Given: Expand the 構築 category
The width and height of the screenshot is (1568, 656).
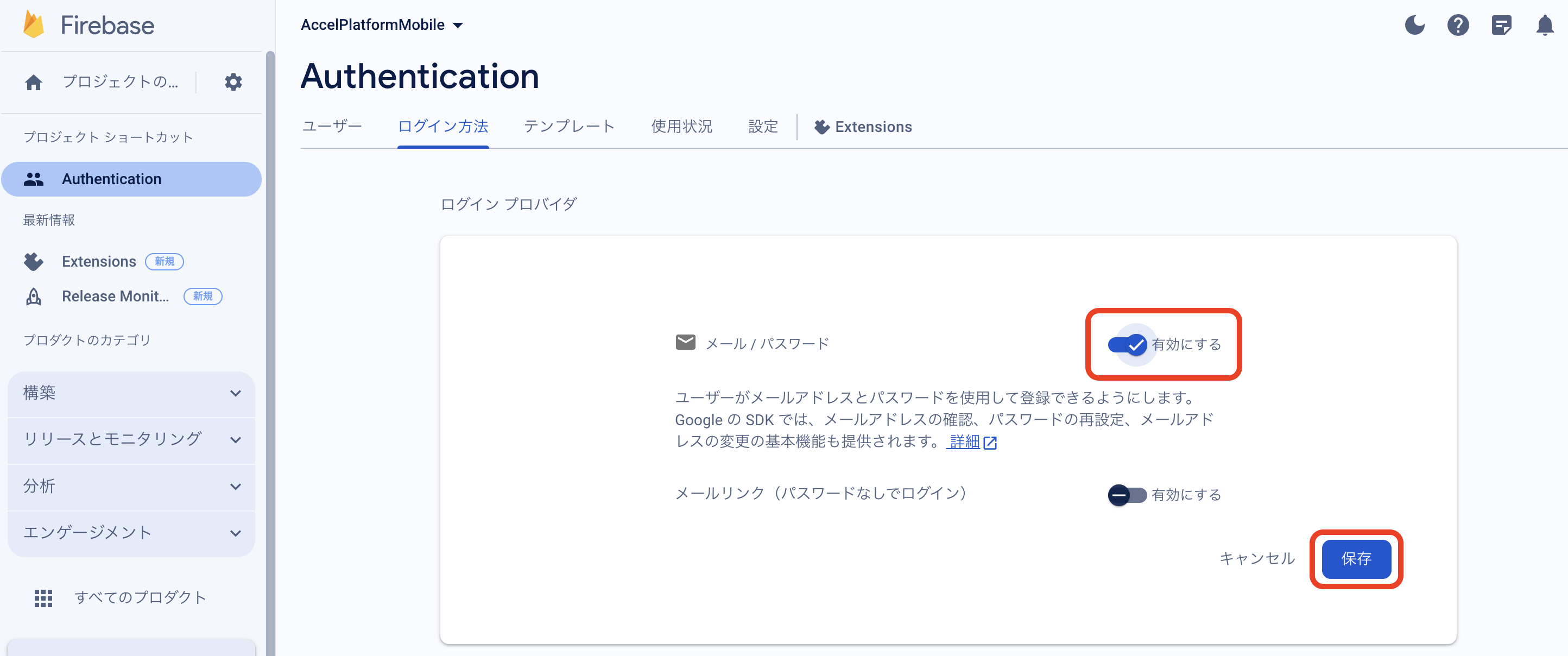Looking at the screenshot, I should click(x=131, y=393).
